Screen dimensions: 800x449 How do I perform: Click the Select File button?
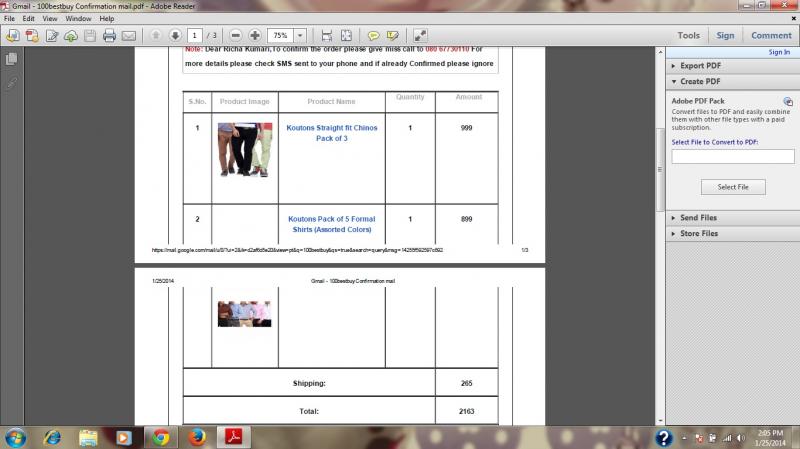(733, 187)
